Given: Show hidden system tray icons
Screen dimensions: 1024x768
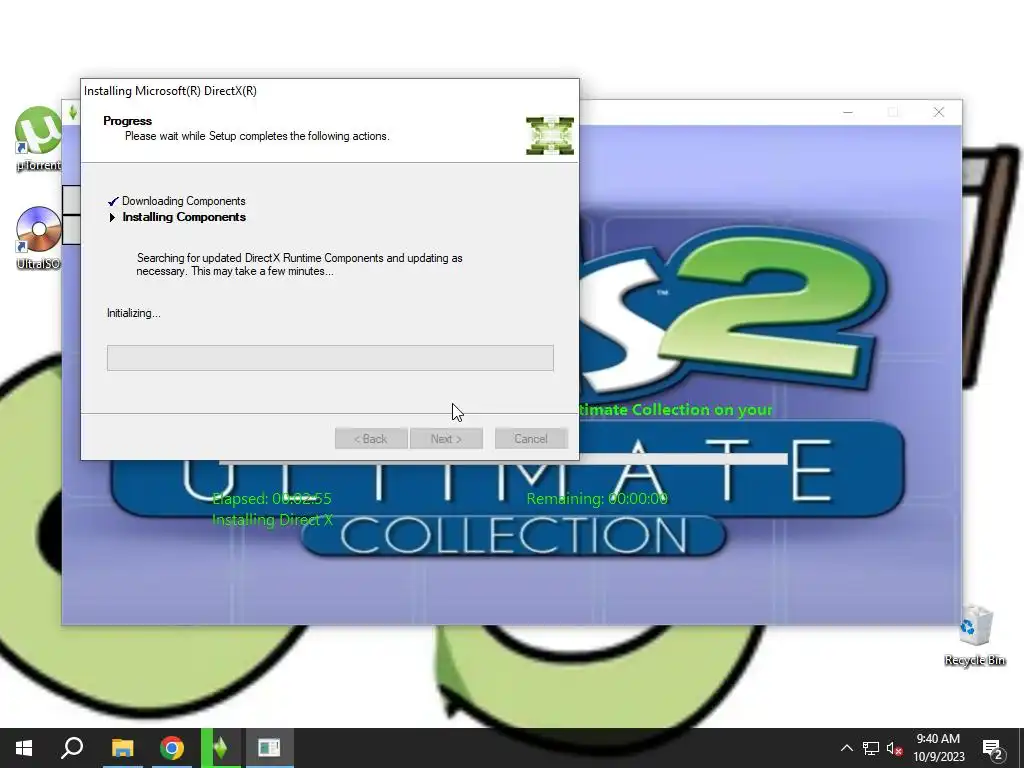Looking at the screenshot, I should tap(846, 748).
